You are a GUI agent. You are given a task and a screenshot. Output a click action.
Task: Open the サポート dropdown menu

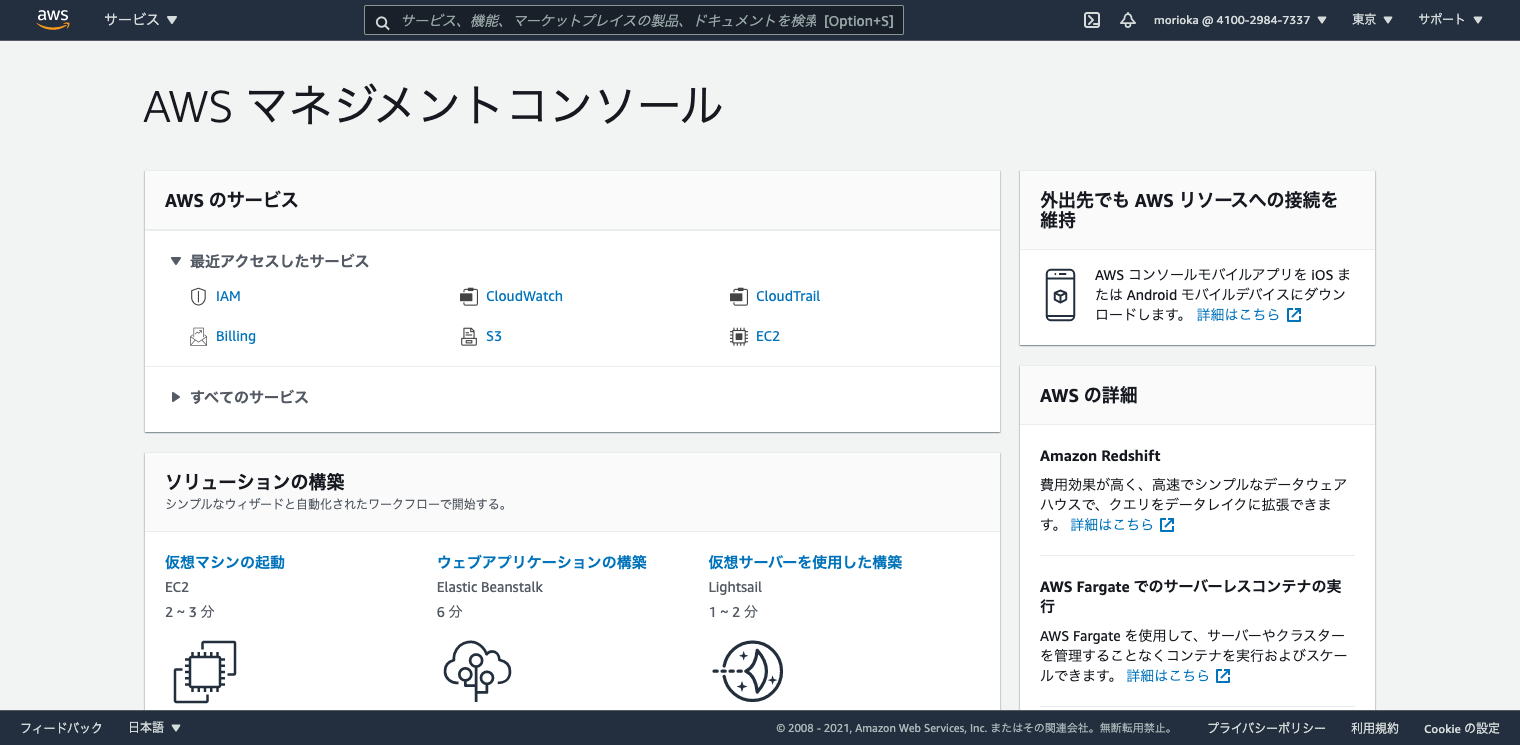click(1451, 20)
